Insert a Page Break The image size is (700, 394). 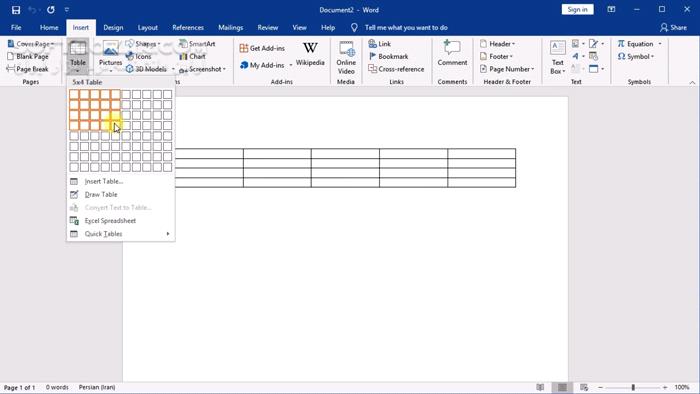pyautogui.click(x=28, y=69)
